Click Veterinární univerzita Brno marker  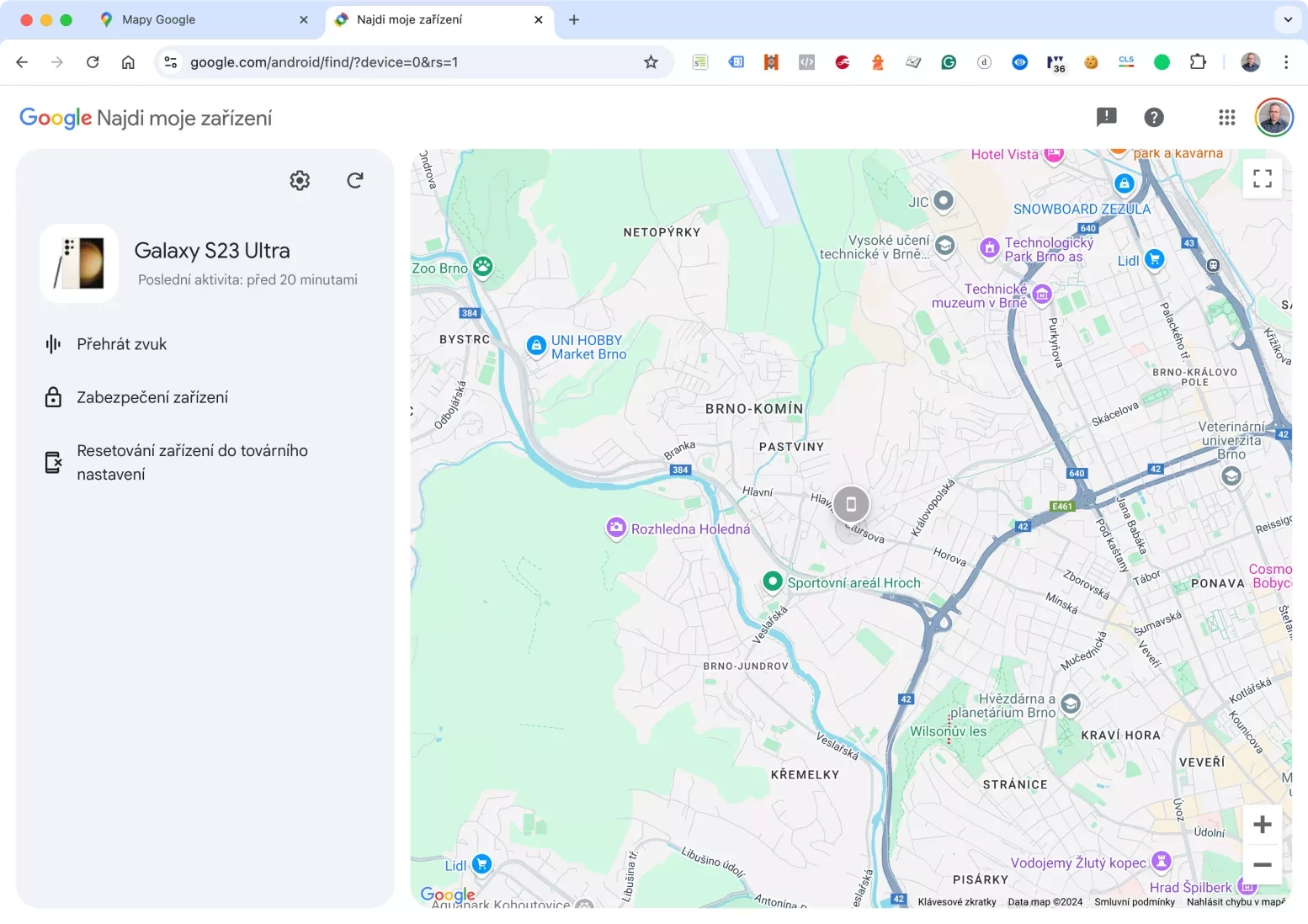(1231, 476)
